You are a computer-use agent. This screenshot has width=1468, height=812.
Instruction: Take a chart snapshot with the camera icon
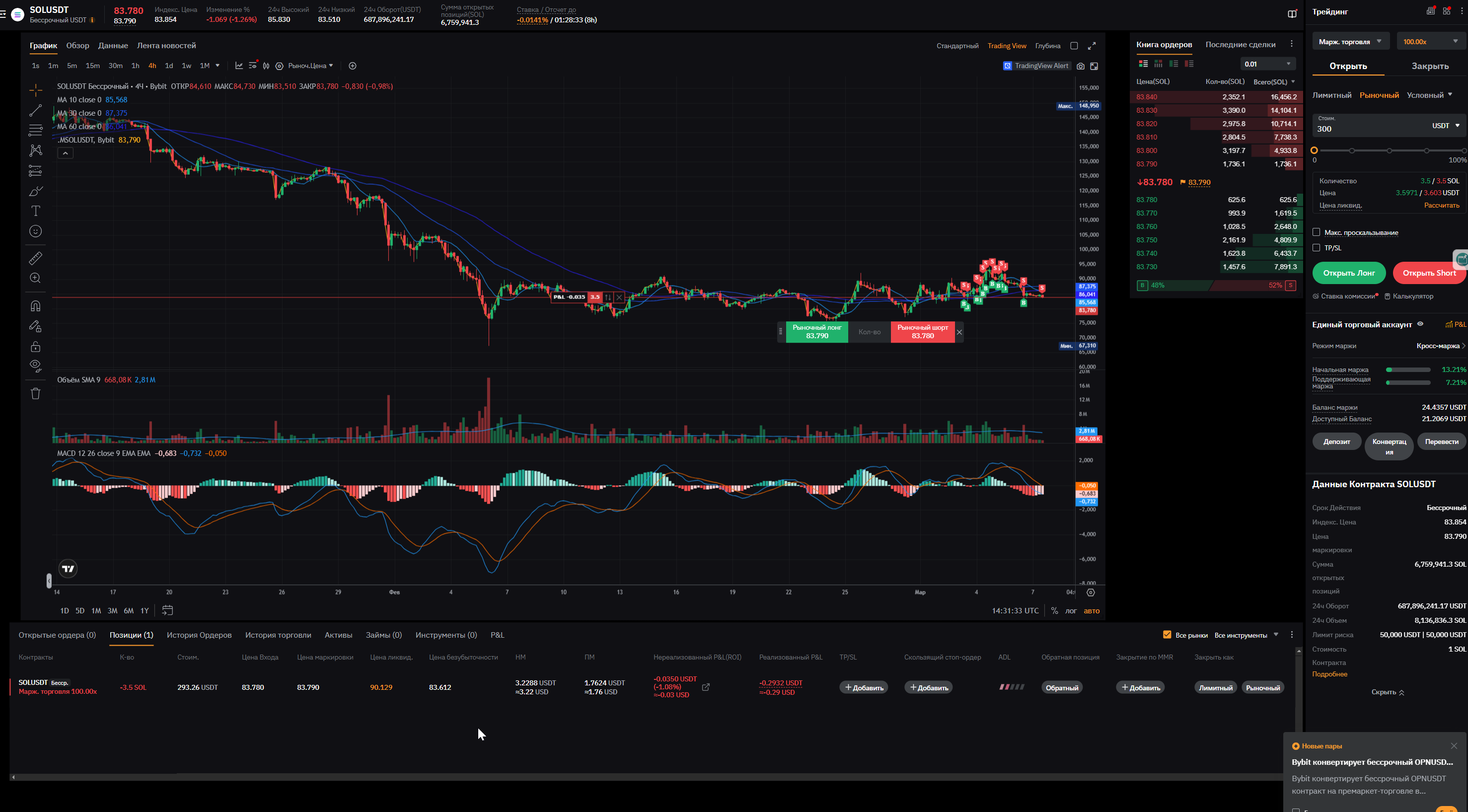[x=1081, y=66]
